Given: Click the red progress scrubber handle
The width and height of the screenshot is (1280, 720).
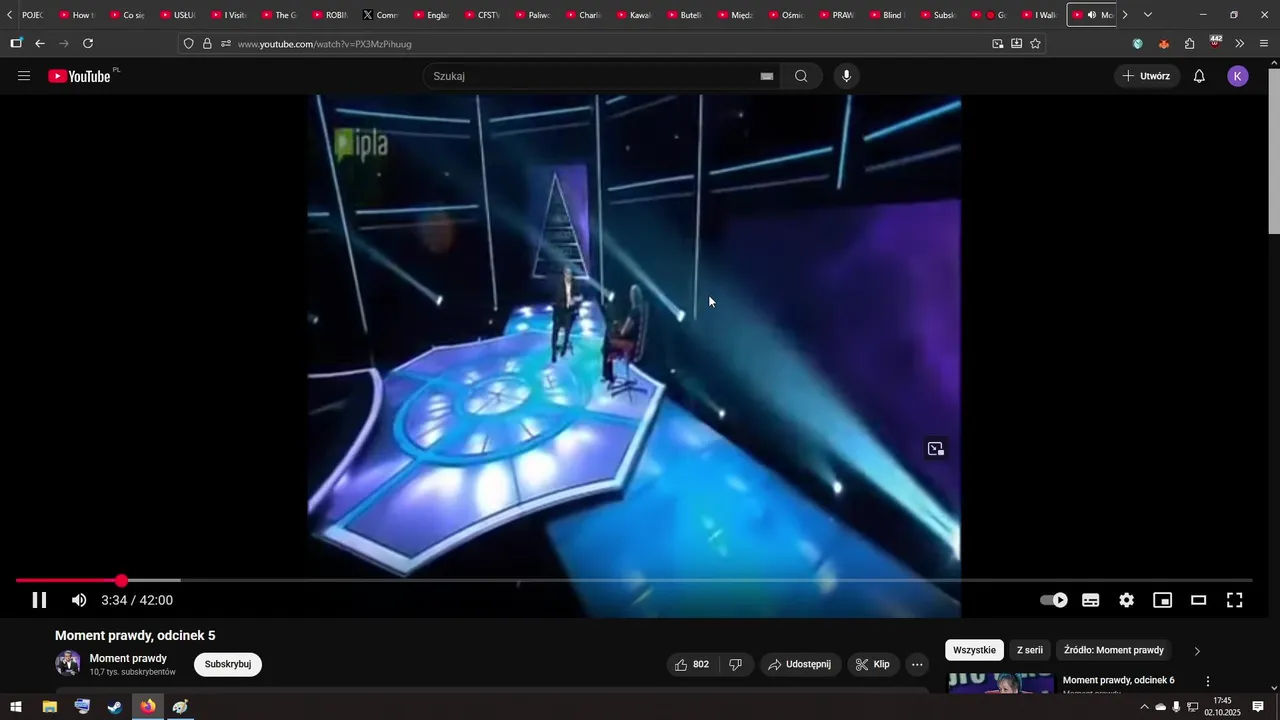Looking at the screenshot, I should (x=121, y=581).
